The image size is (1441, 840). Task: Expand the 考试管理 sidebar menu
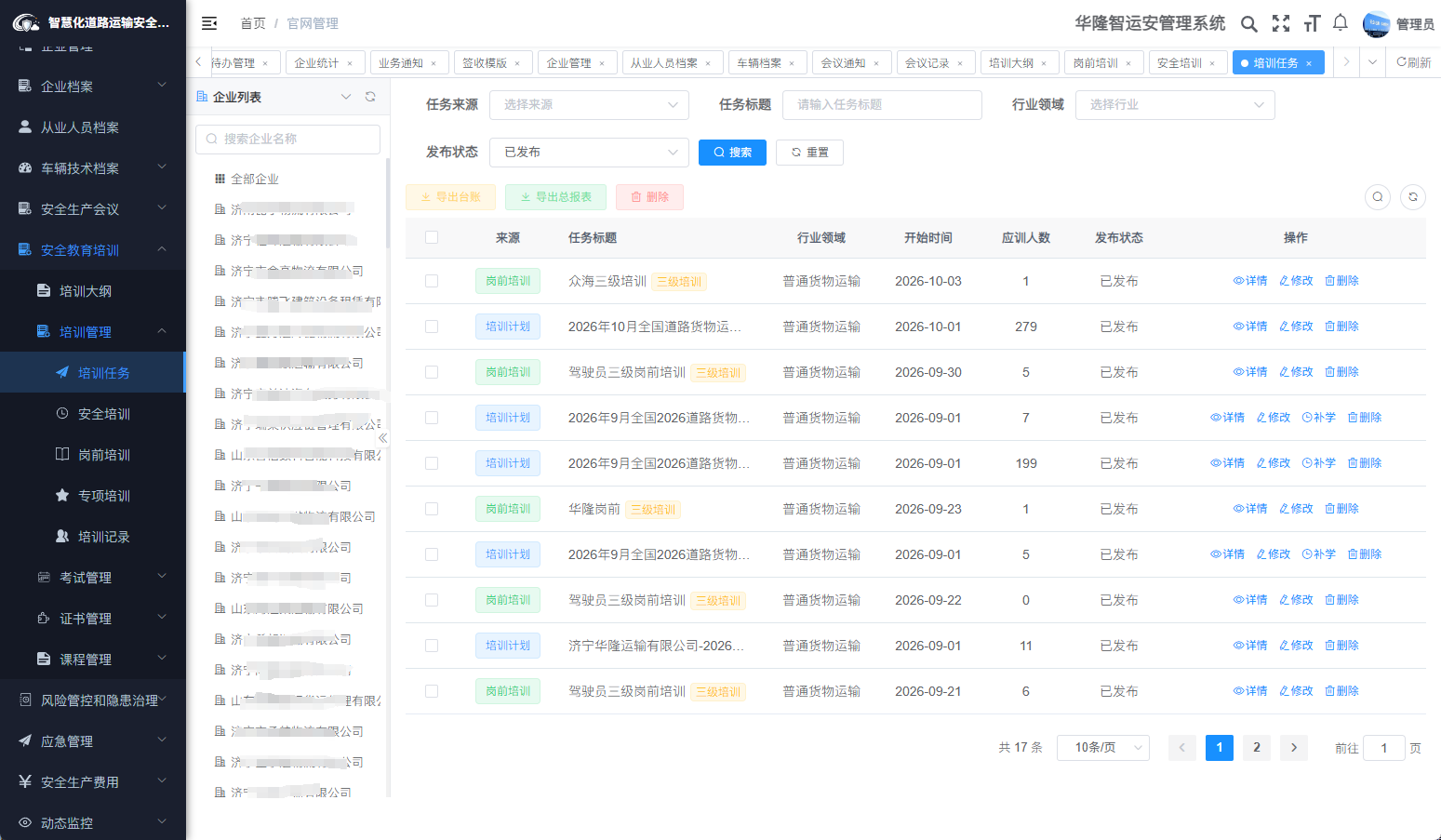click(x=93, y=578)
